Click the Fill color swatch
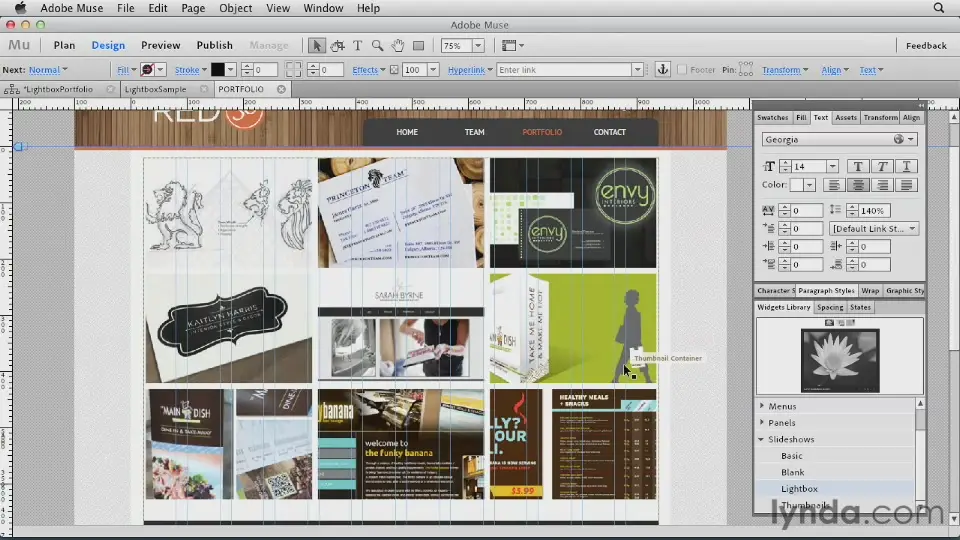The width and height of the screenshot is (960, 540). click(x=147, y=70)
